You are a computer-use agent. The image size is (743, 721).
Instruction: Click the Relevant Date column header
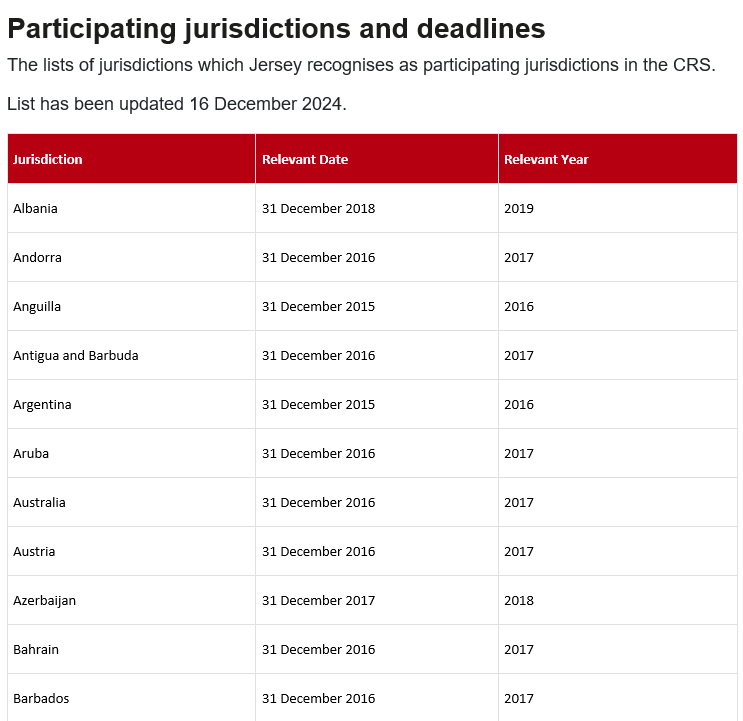tap(377, 159)
